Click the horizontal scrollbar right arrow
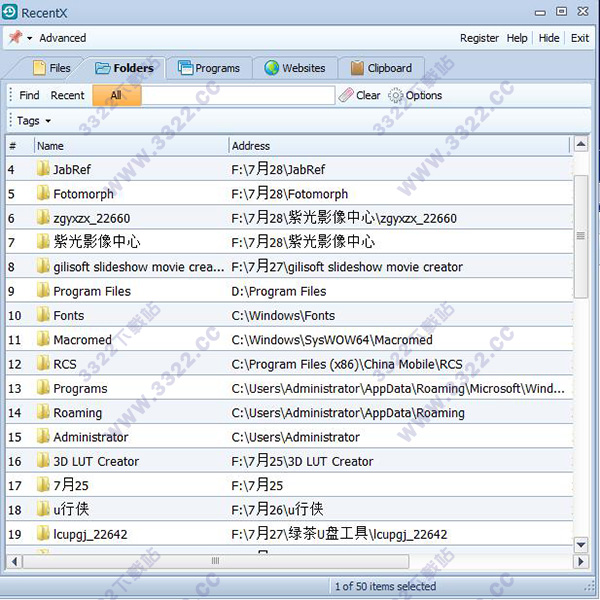Viewport: 600px width, 600px height. pos(581,561)
